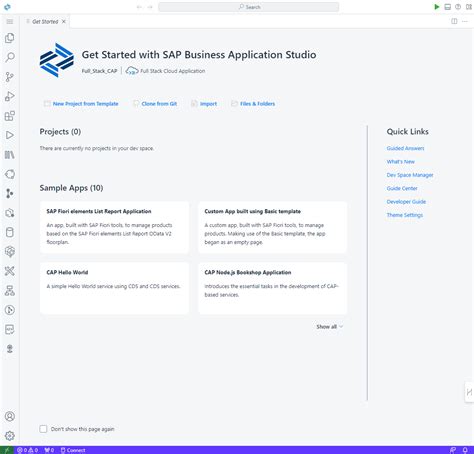Open the notifications bell in status bar
Image resolution: width=474 pixels, height=454 pixels.
click(x=465, y=450)
